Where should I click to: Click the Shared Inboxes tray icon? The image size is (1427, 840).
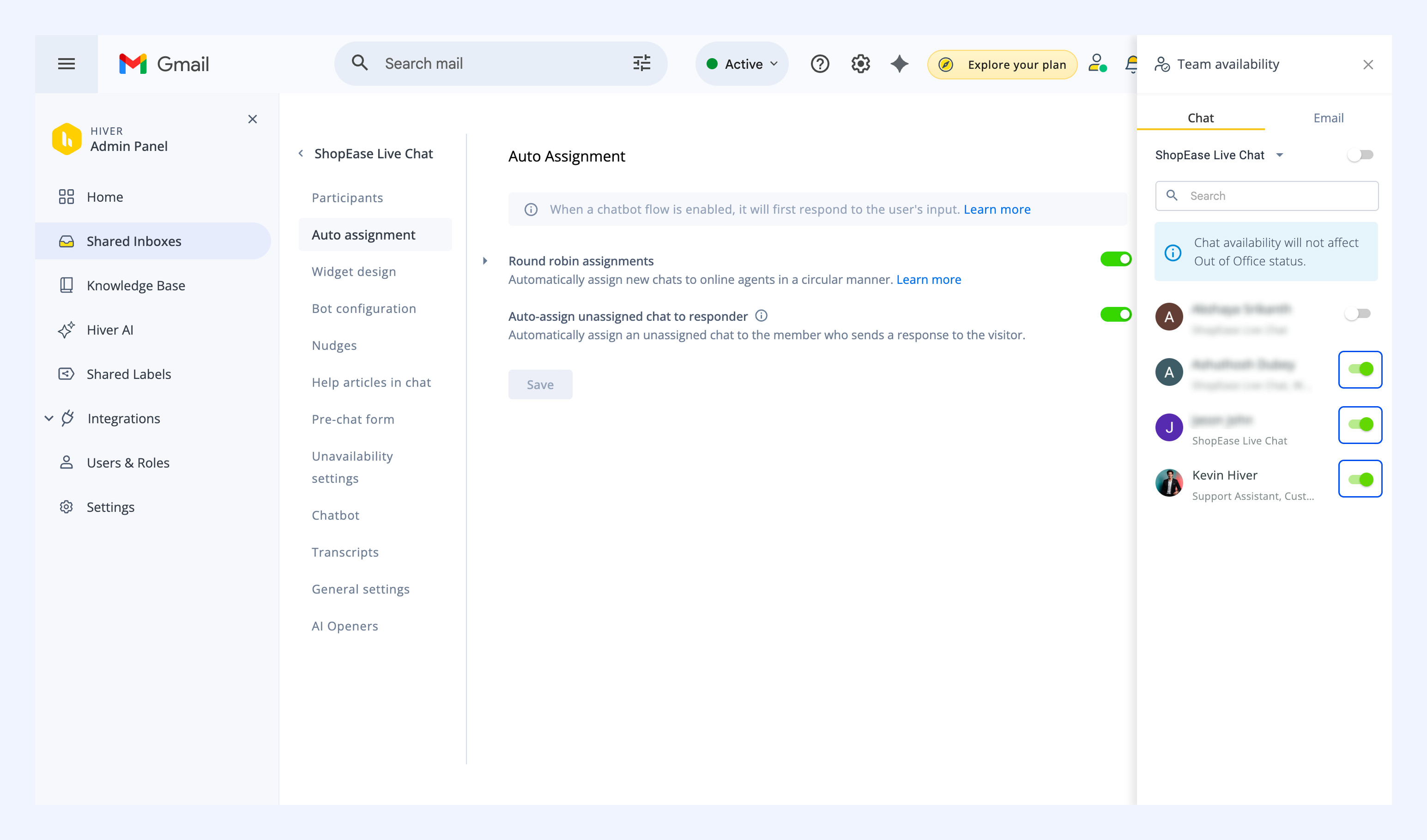pyautogui.click(x=66, y=241)
